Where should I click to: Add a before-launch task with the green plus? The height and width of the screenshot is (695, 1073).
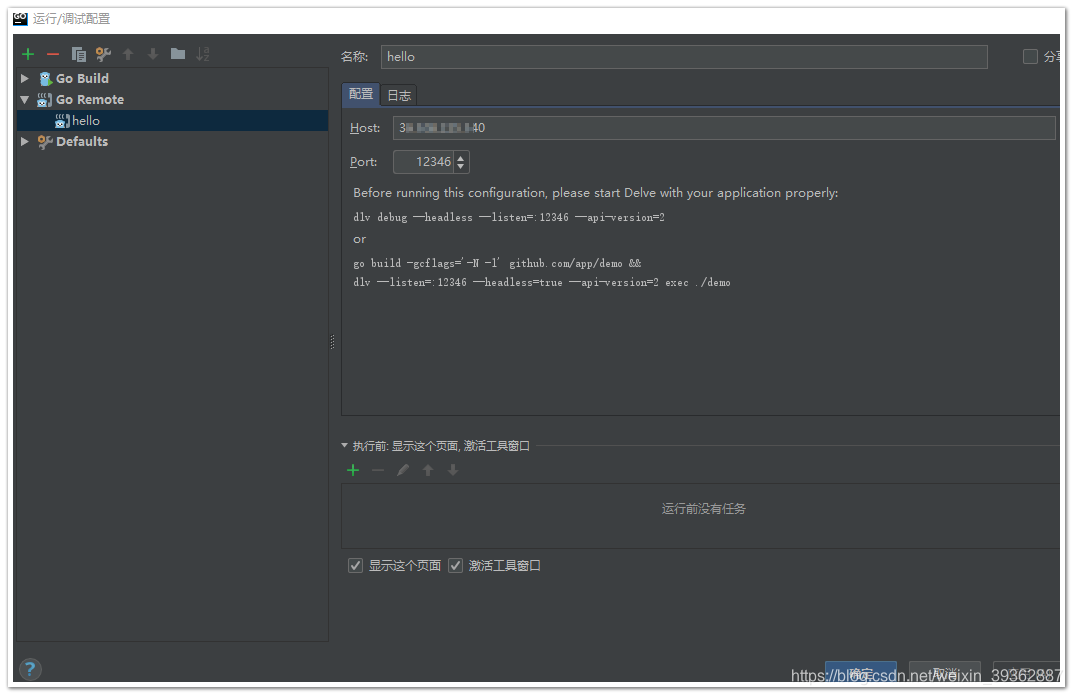pos(352,470)
